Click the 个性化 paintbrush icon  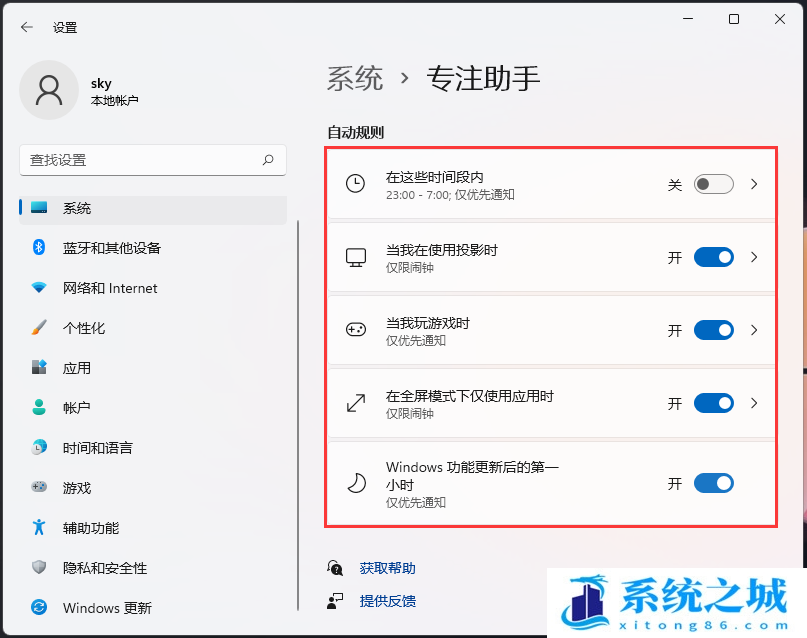(39, 327)
